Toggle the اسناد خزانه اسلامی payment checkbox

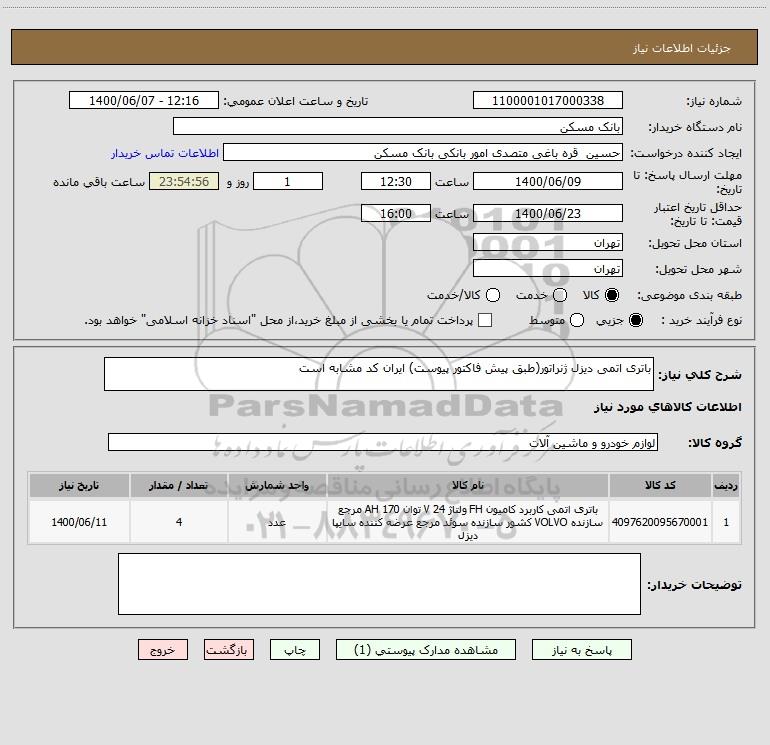click(x=485, y=320)
